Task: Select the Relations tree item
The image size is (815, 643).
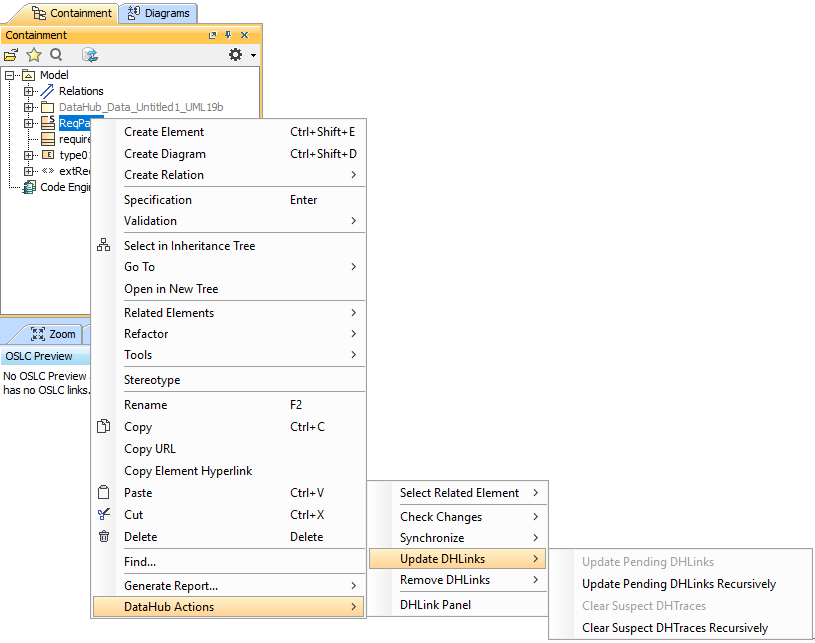Action: (81, 91)
